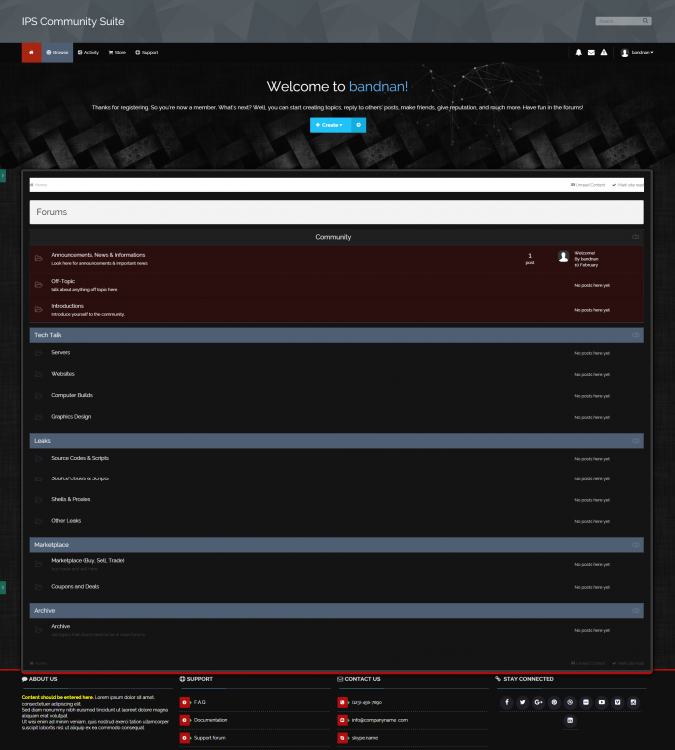Click the Twitter icon in footer
The height and width of the screenshot is (750, 675).
point(522,702)
